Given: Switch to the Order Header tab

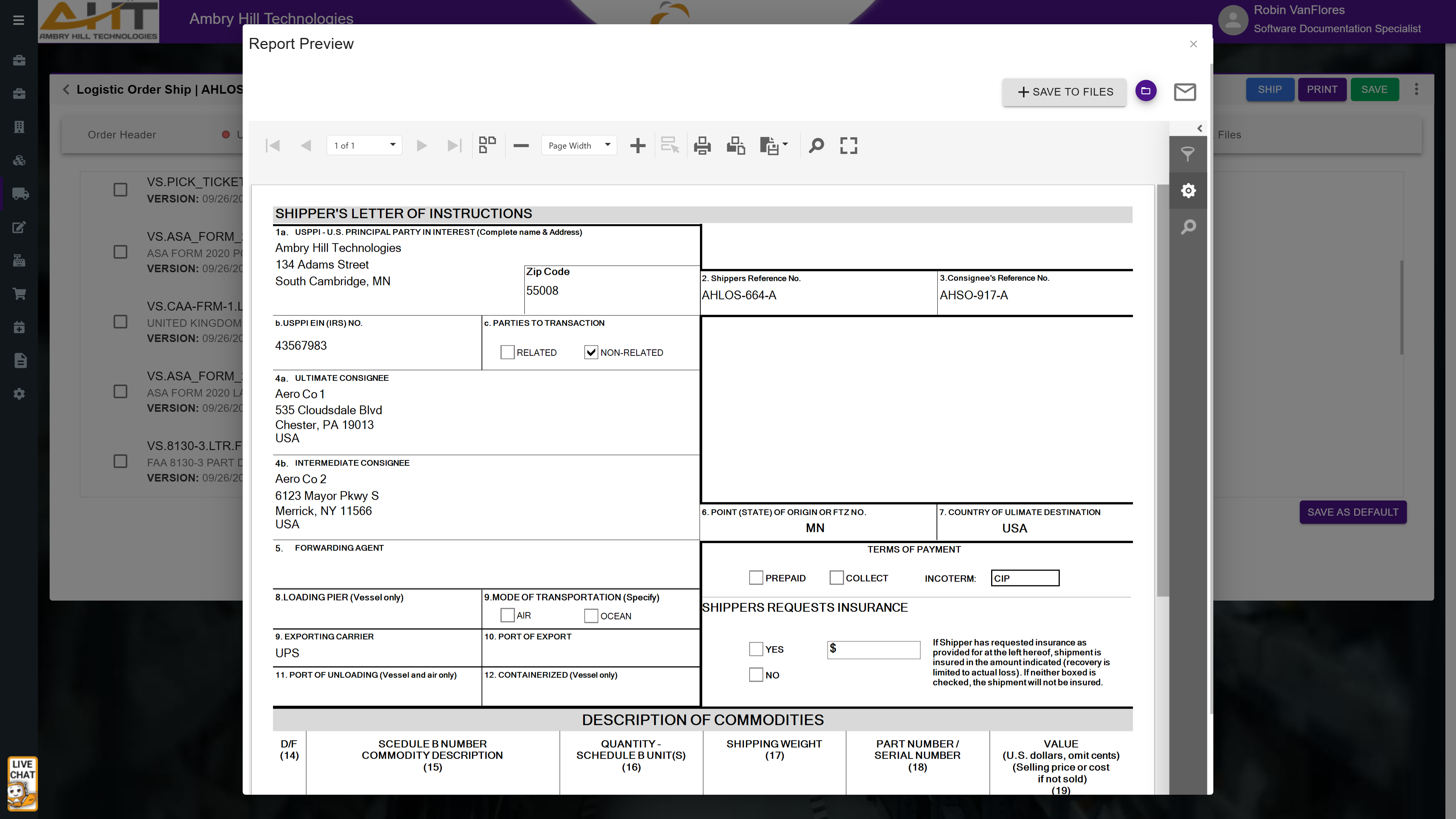Looking at the screenshot, I should (121, 135).
